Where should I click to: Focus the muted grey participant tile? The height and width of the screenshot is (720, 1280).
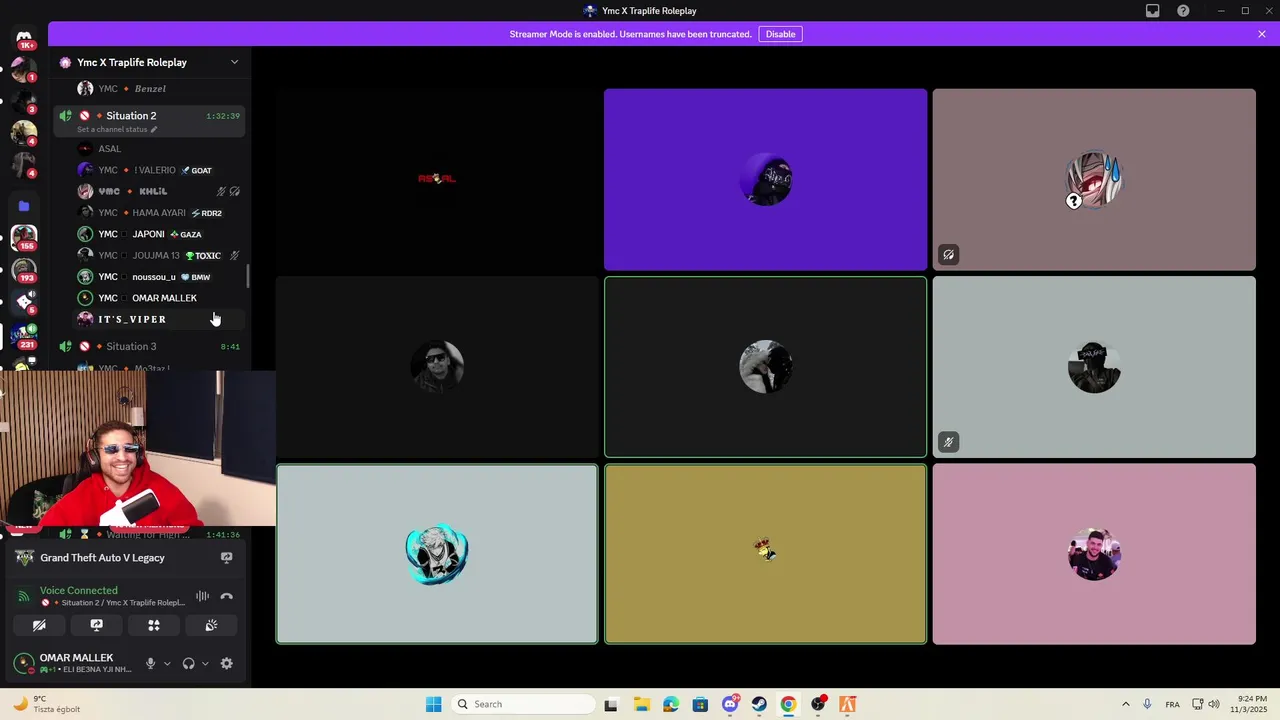point(1094,367)
